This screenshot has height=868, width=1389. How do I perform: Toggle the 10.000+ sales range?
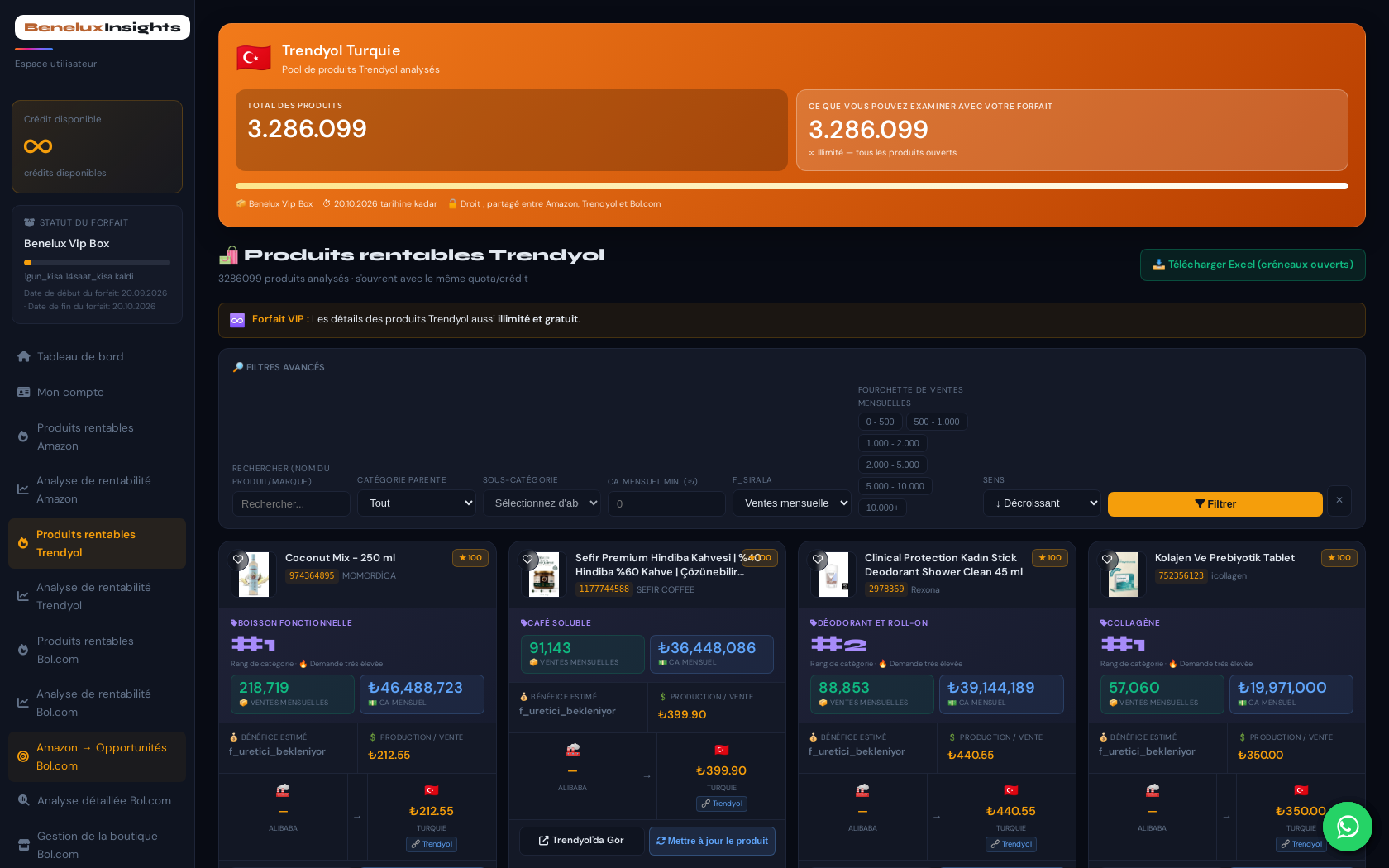882,508
